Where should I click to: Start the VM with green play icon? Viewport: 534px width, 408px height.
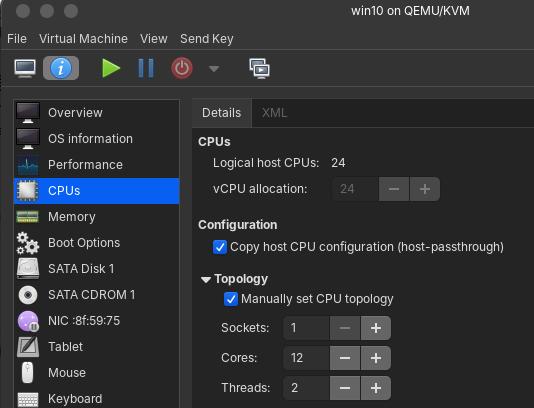(111, 68)
